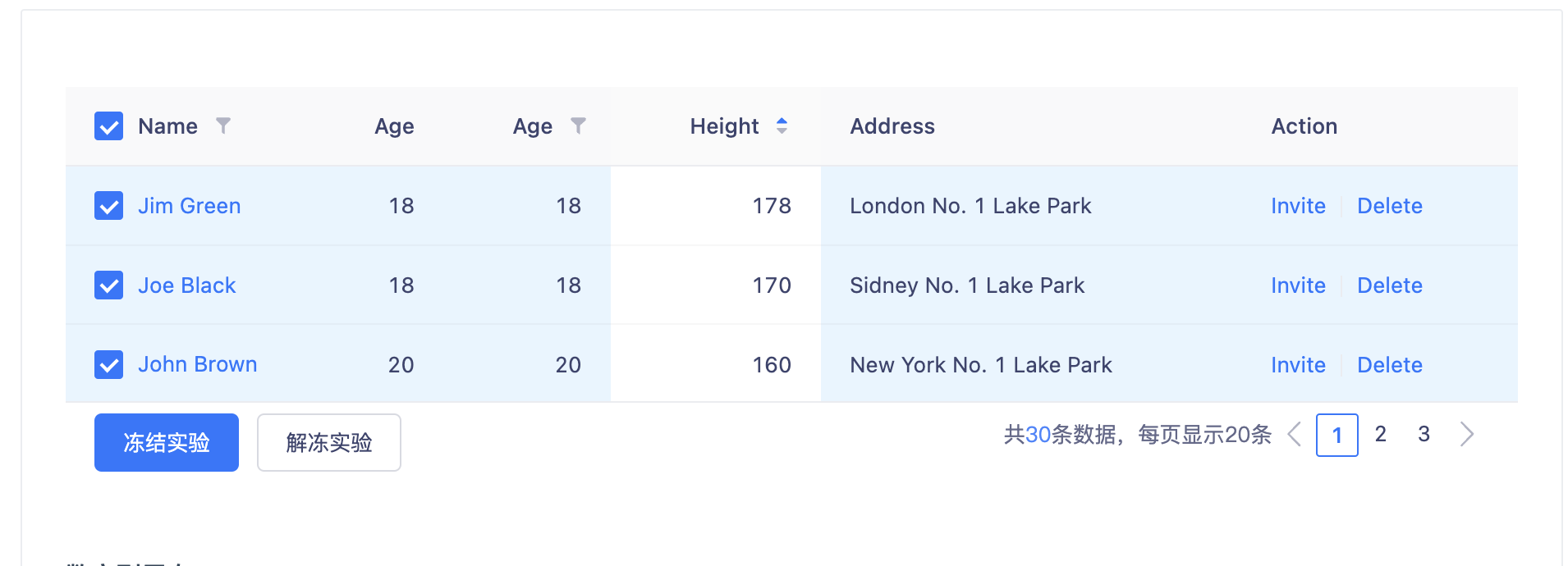Open the Joe Black name link
This screenshot has height=566, width=1568.
[x=186, y=285]
